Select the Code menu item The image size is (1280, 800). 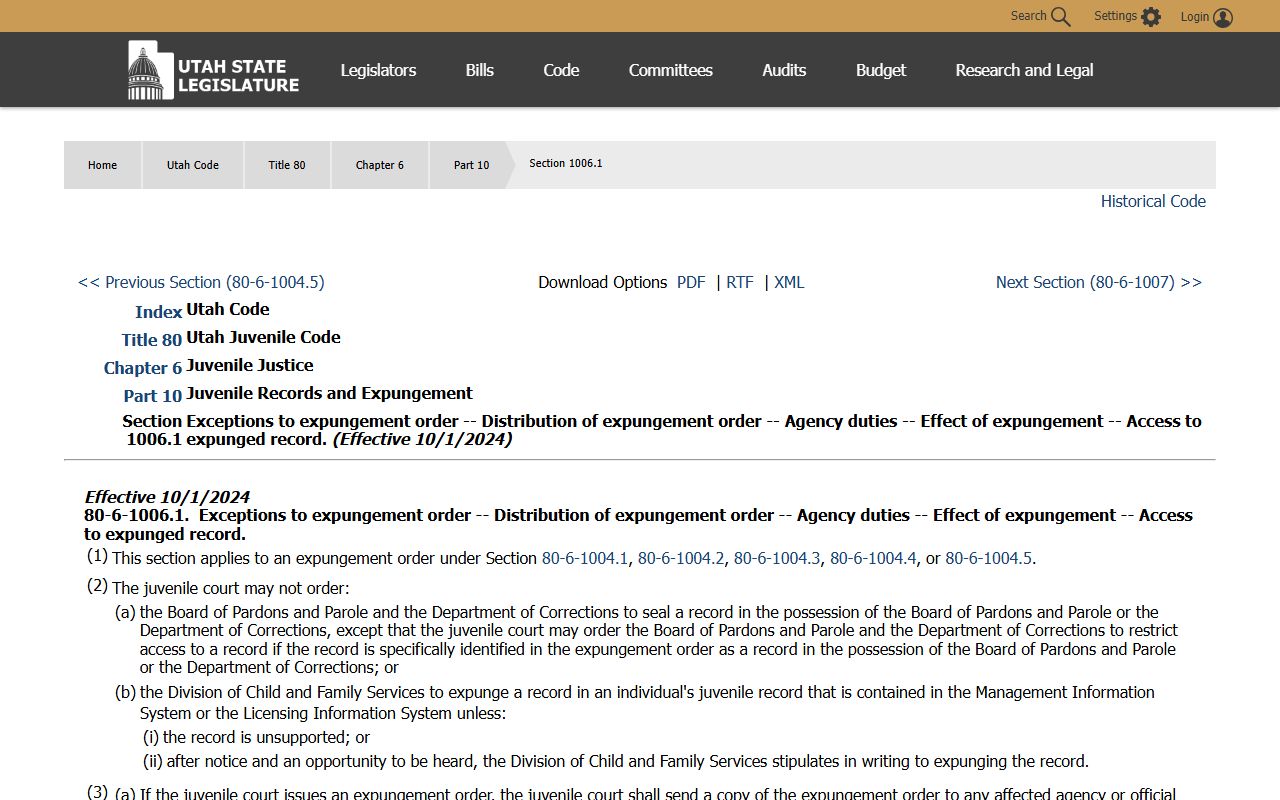point(561,70)
